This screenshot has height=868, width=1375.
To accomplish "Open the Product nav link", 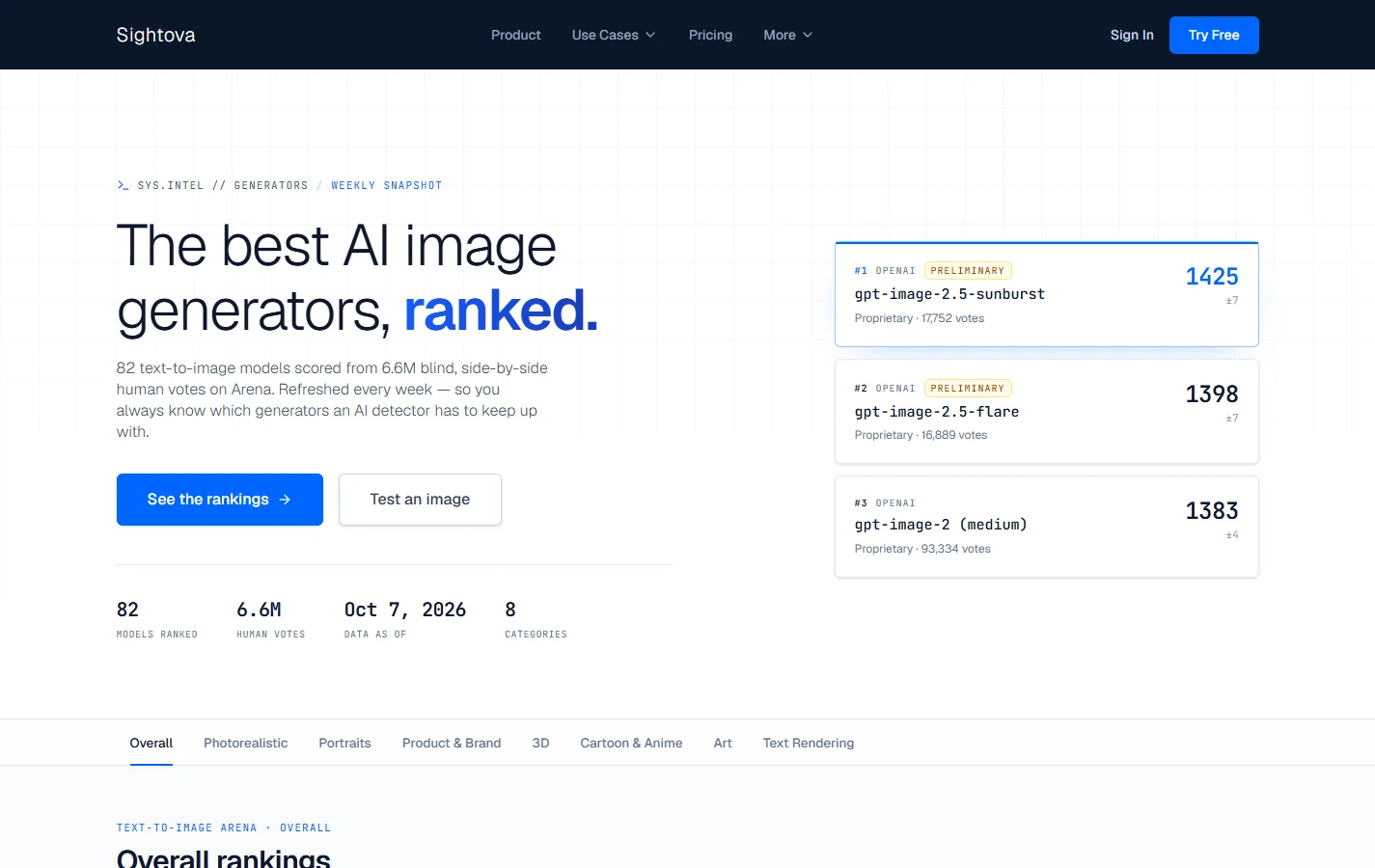I will click(515, 35).
